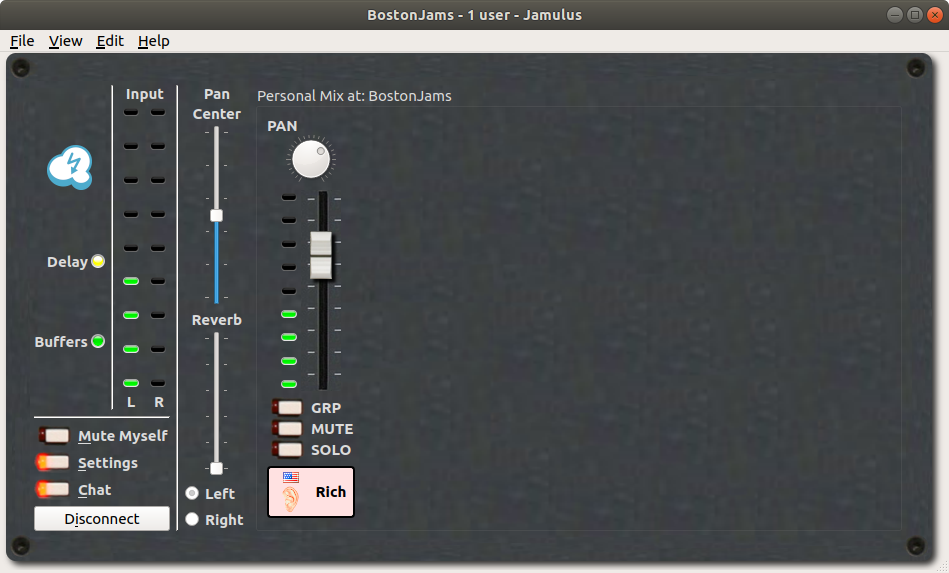949x573 pixels.
Task: Enable GRP on Rich's channel
Action: [x=288, y=408]
